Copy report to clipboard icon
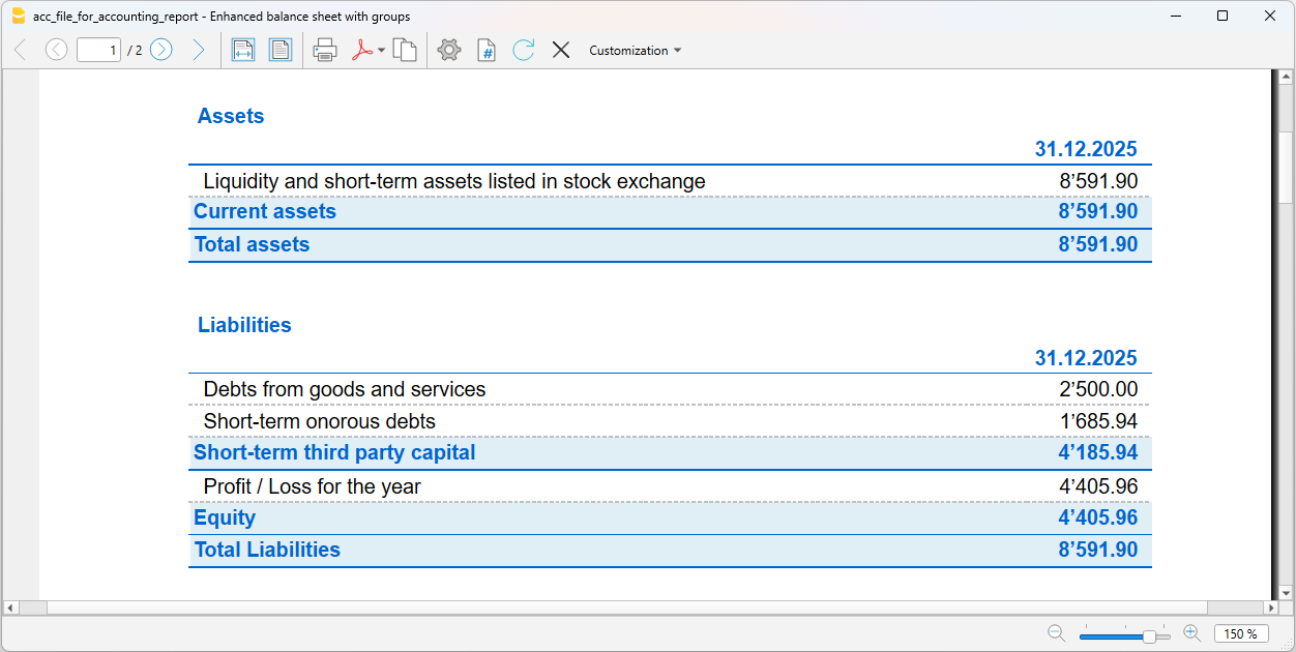 click(405, 50)
